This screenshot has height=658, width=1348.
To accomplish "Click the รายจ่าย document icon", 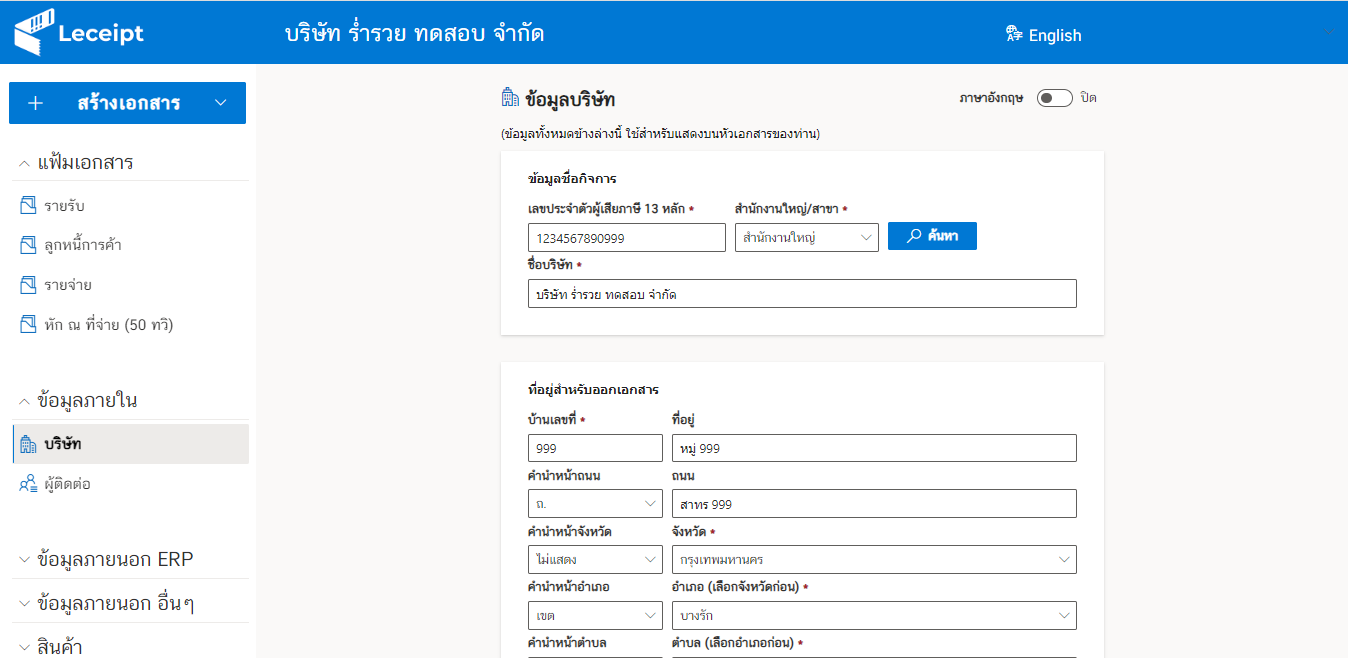I will [28, 285].
